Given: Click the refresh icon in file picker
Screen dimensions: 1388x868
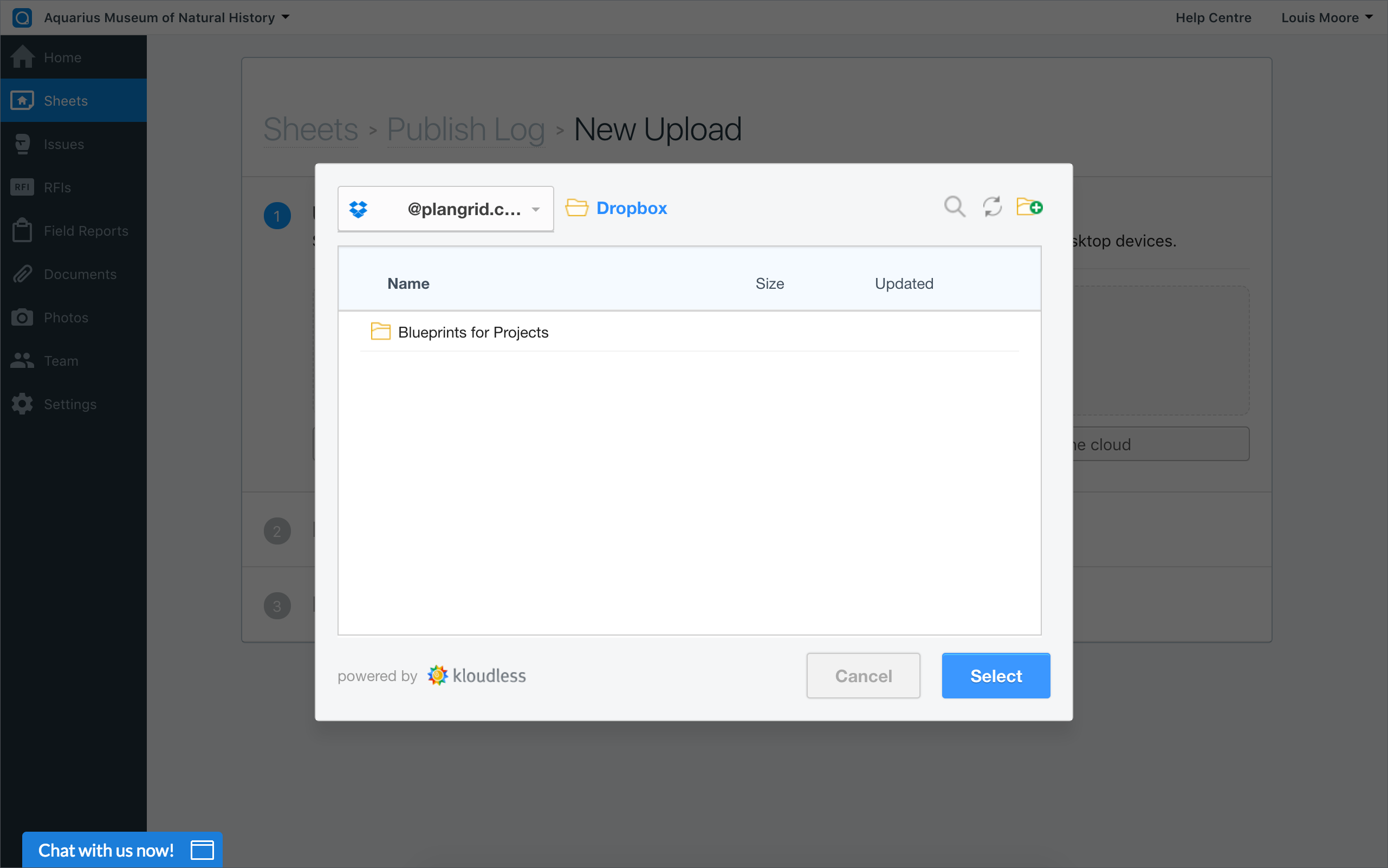Looking at the screenshot, I should tap(992, 206).
